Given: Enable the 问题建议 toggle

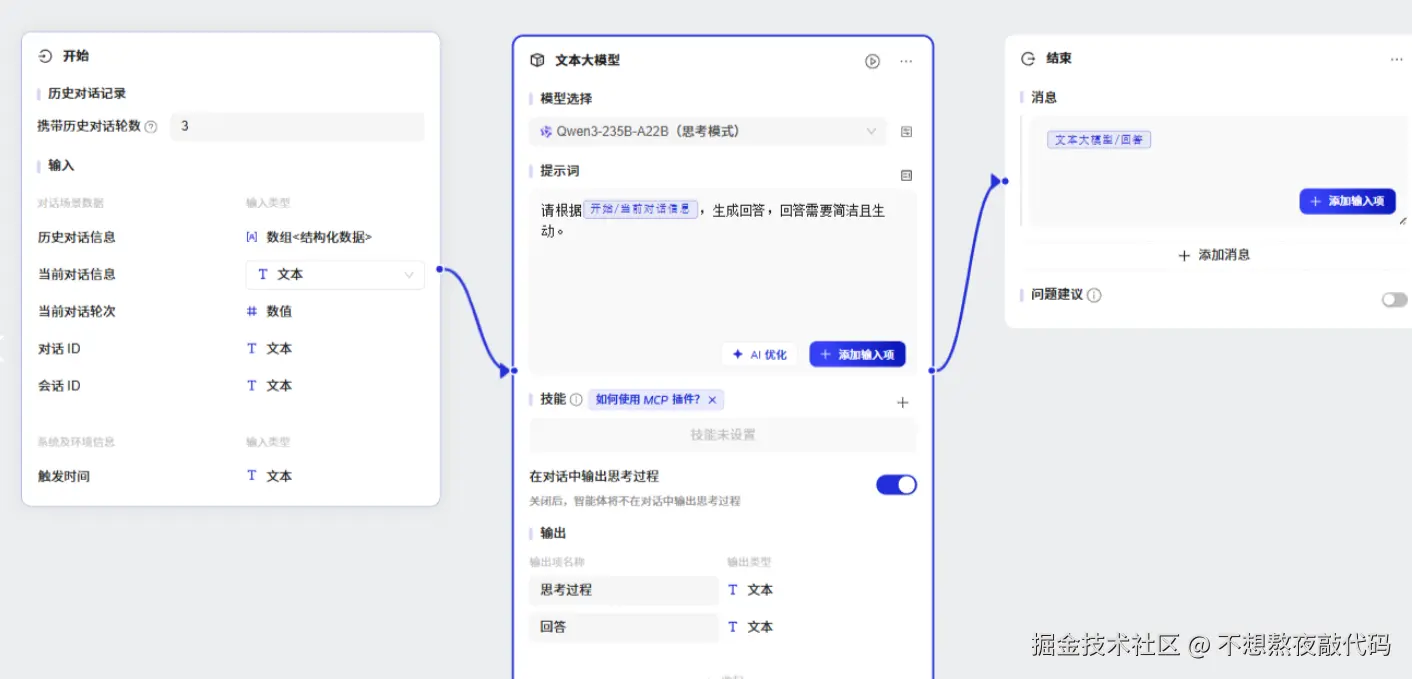Looking at the screenshot, I should [1394, 299].
